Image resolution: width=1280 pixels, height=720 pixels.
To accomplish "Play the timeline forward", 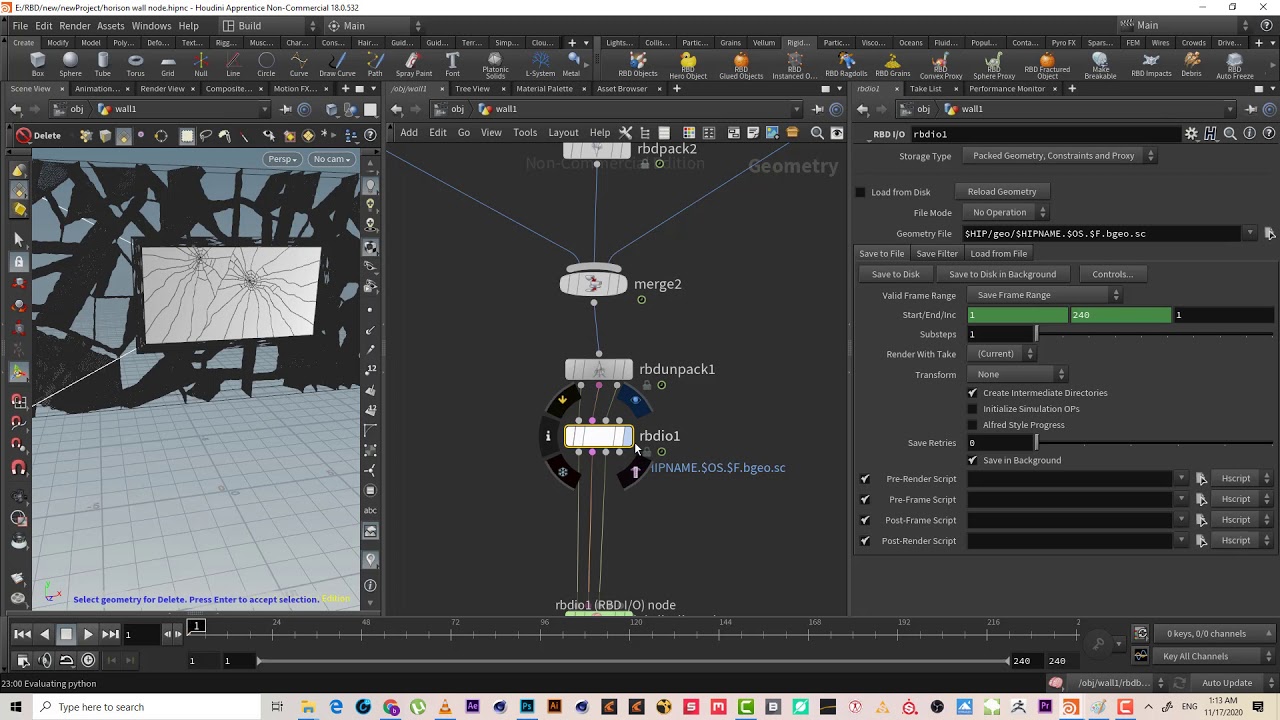I will pyautogui.click(x=88, y=634).
